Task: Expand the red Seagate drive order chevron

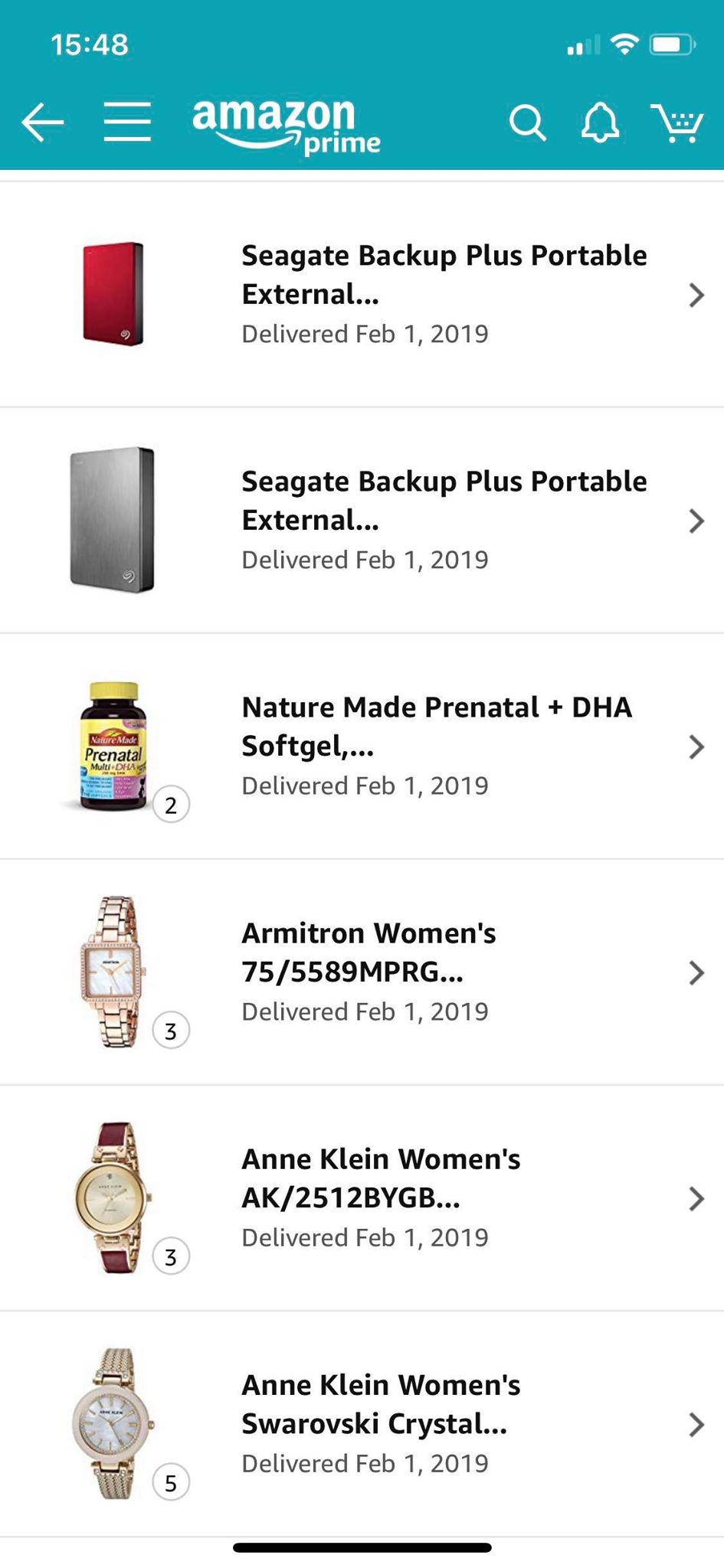Action: pyautogui.click(x=696, y=295)
